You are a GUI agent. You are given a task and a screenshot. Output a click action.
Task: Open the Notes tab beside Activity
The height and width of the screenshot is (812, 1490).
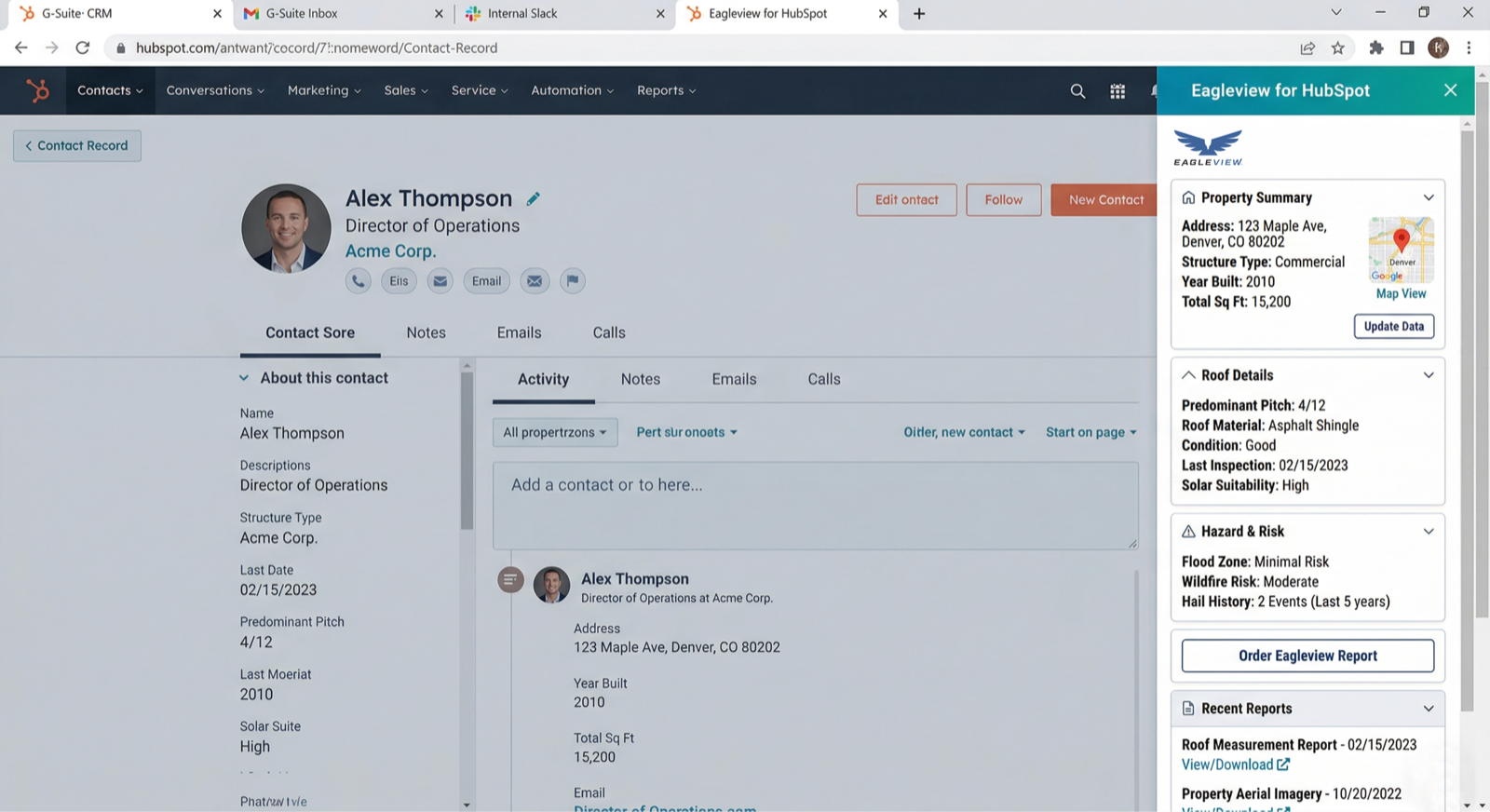click(641, 379)
